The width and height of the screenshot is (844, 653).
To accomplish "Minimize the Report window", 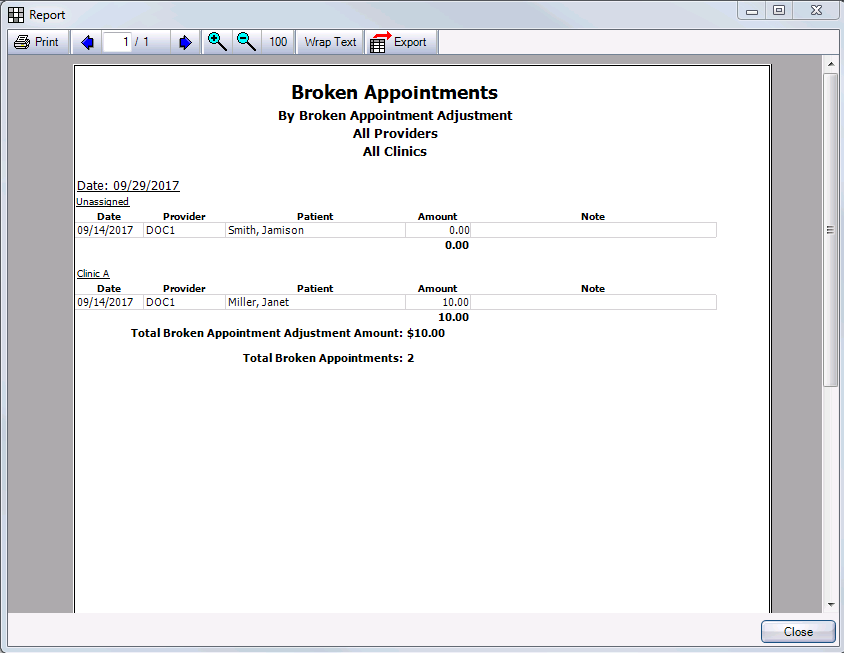I will (x=752, y=11).
